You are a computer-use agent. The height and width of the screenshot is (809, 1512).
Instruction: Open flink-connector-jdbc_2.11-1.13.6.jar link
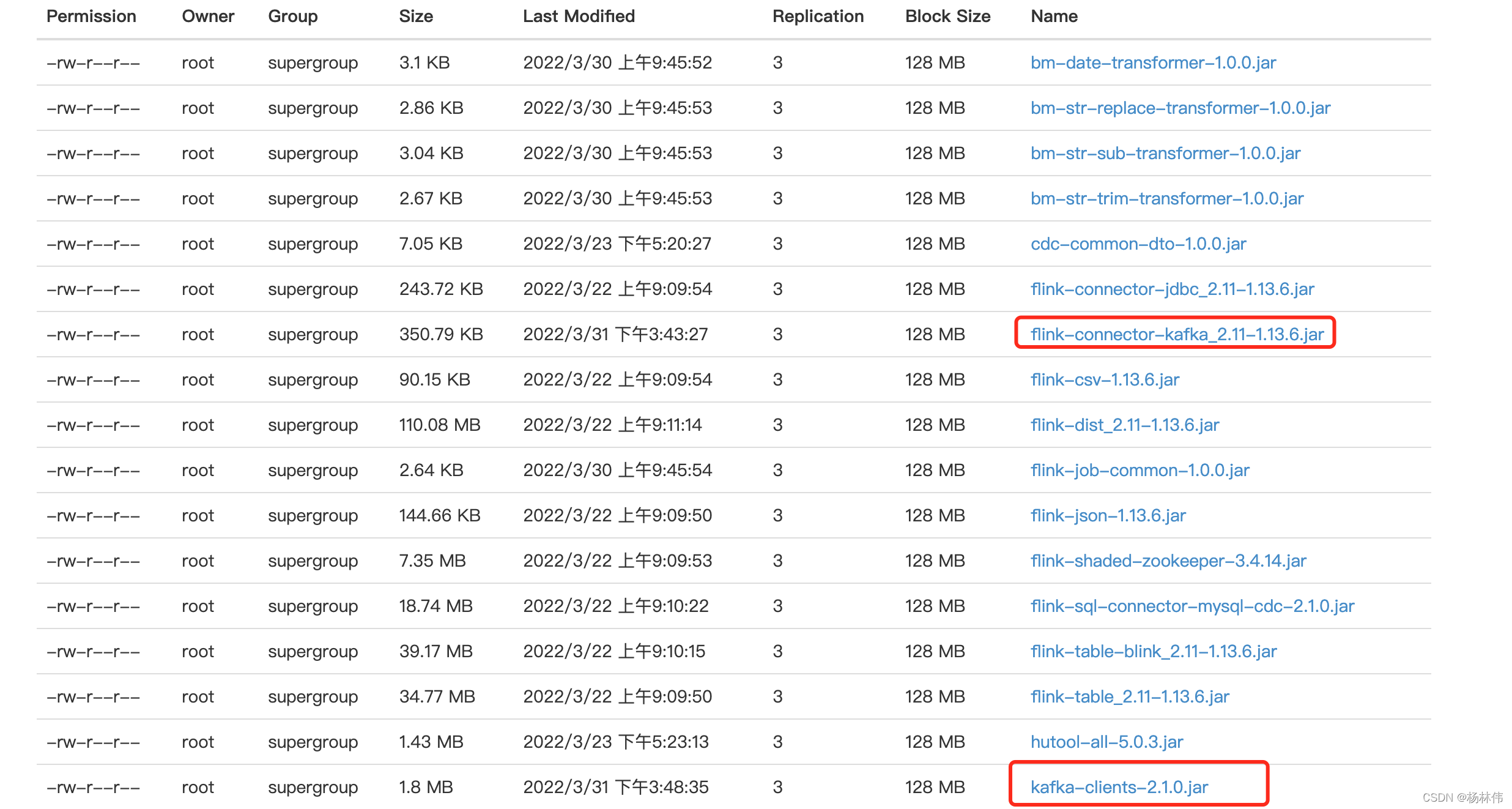pyautogui.click(x=1172, y=289)
